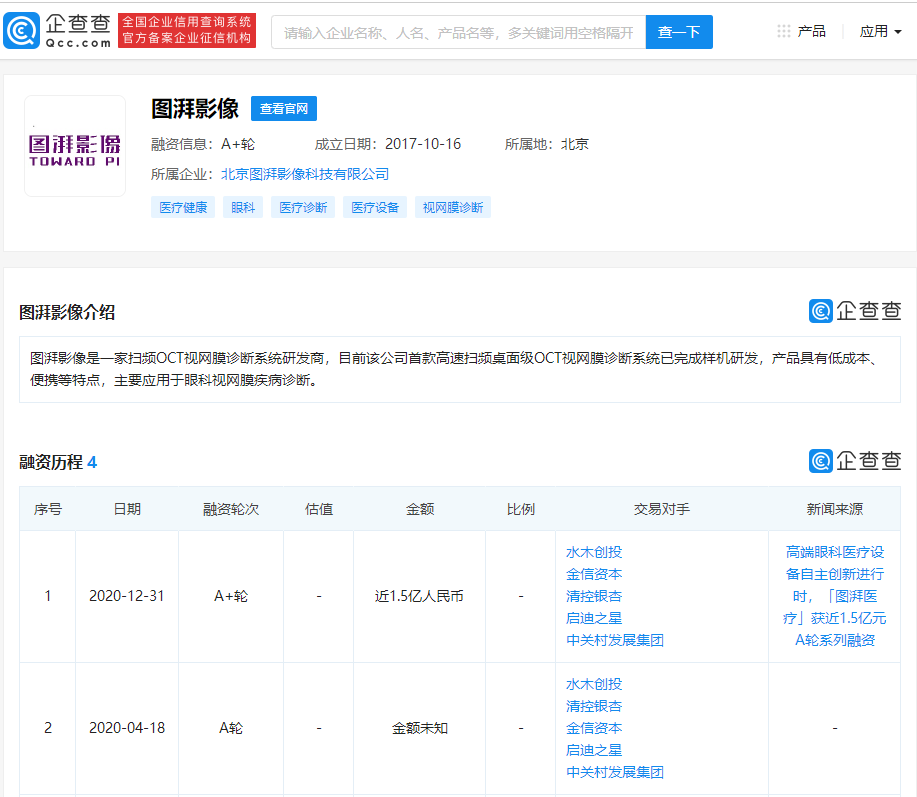Click the 产品 grid dots icon
The width and height of the screenshot is (917, 797).
(x=784, y=32)
